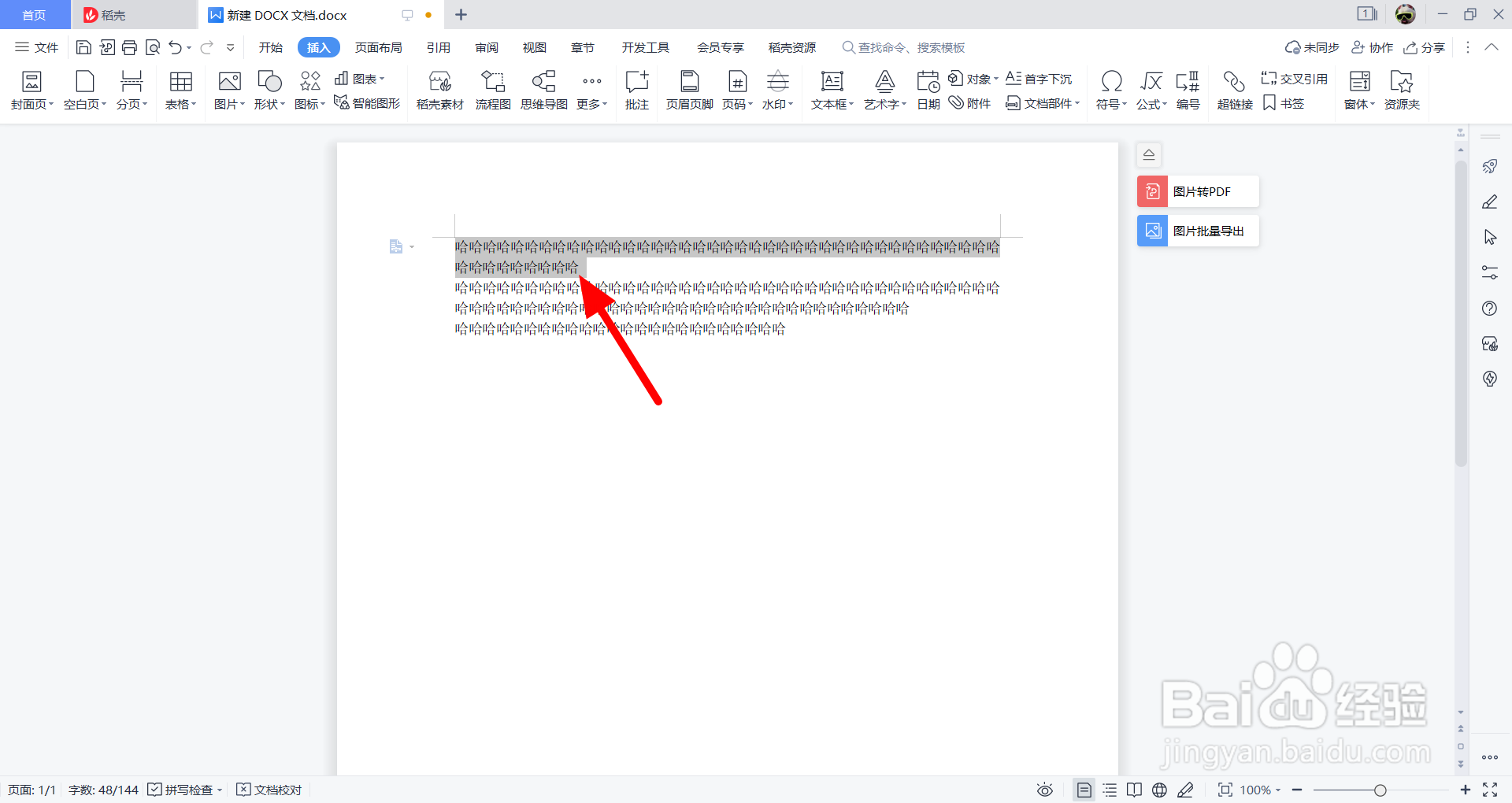The height and width of the screenshot is (803, 1512).
Task: Open the undo history dropdown arrow
Action: 189,48
